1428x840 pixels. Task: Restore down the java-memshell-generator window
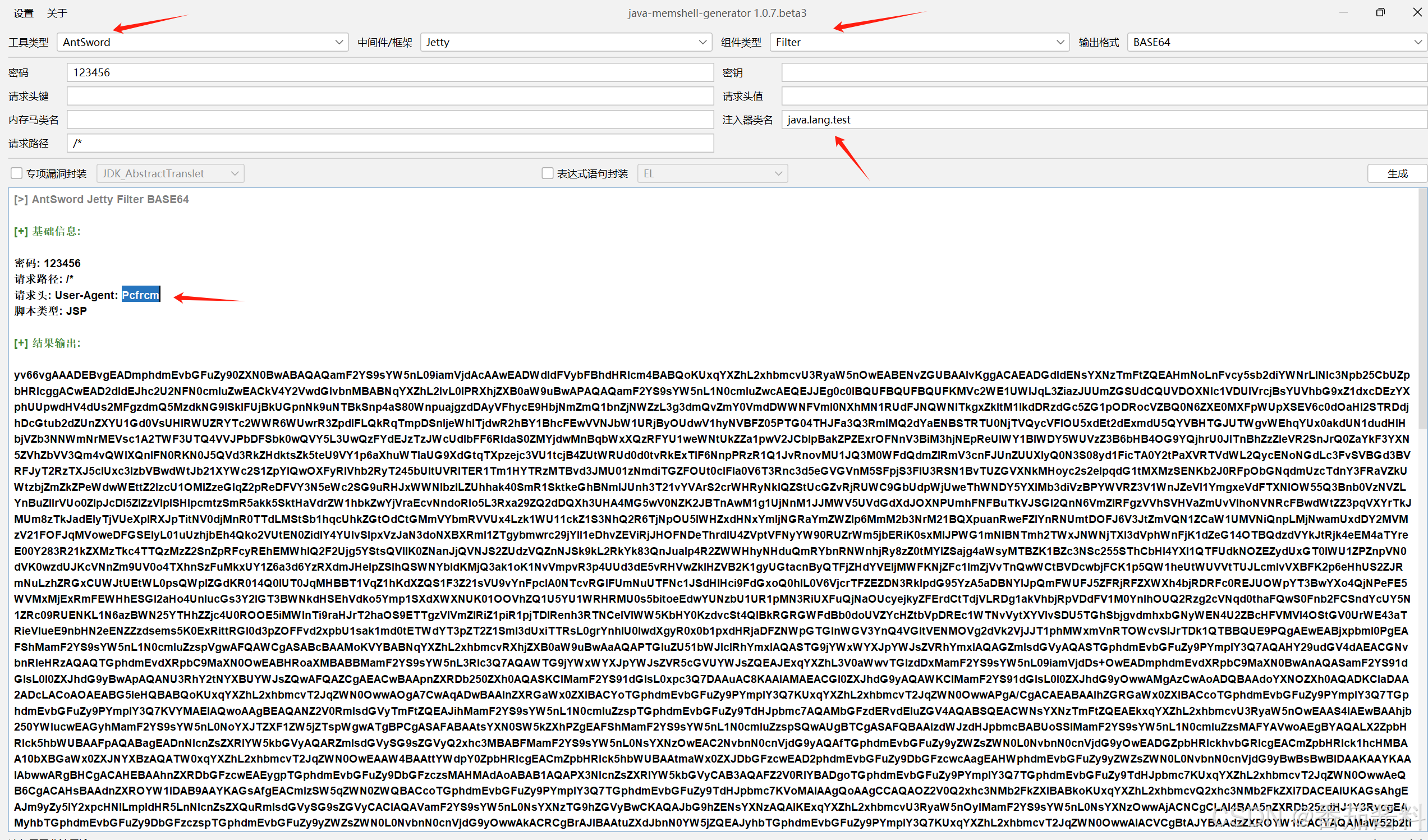[x=1380, y=12]
